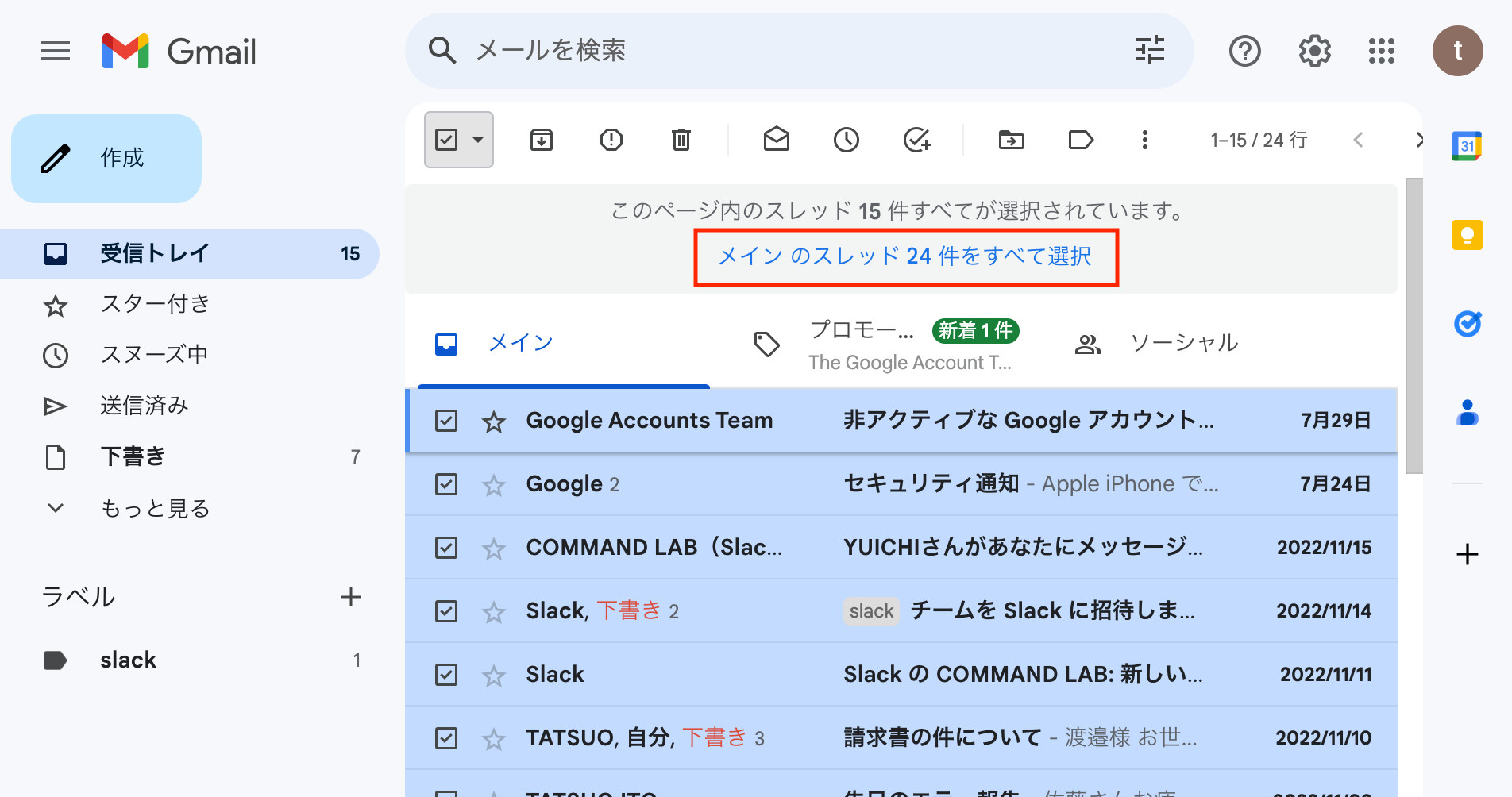The image size is (1512, 797).
Task: Open the account avatar 't'
Action: [x=1458, y=51]
